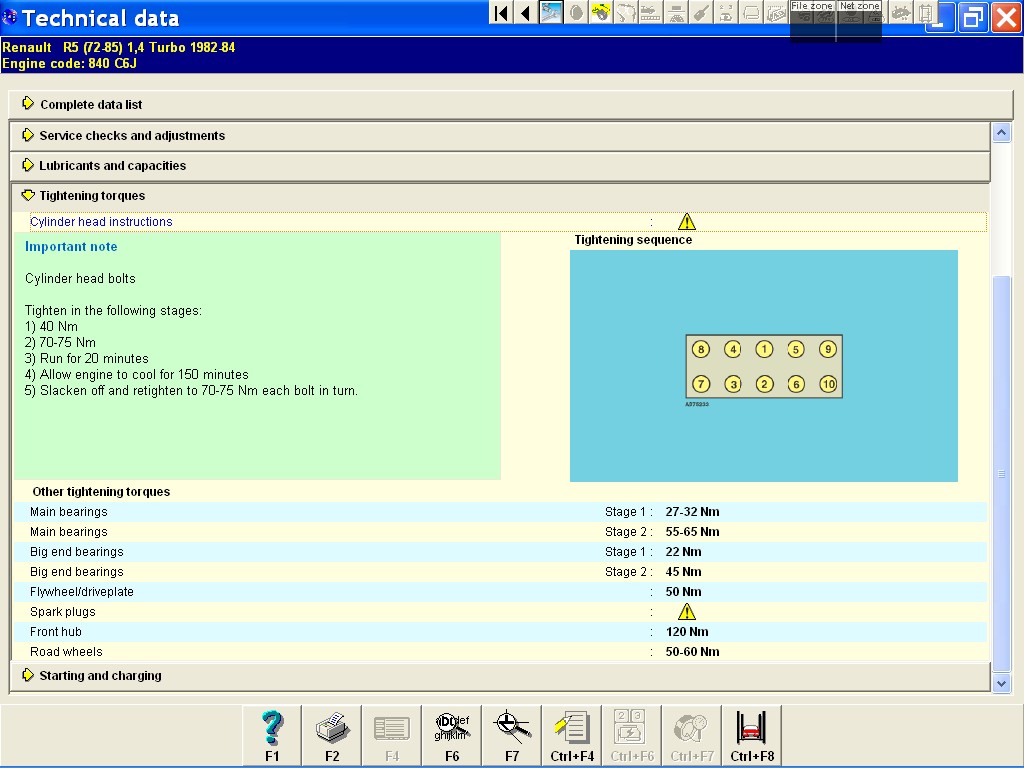Select the '50 Nm' flywheel value
The image size is (1024, 768).
click(x=683, y=592)
